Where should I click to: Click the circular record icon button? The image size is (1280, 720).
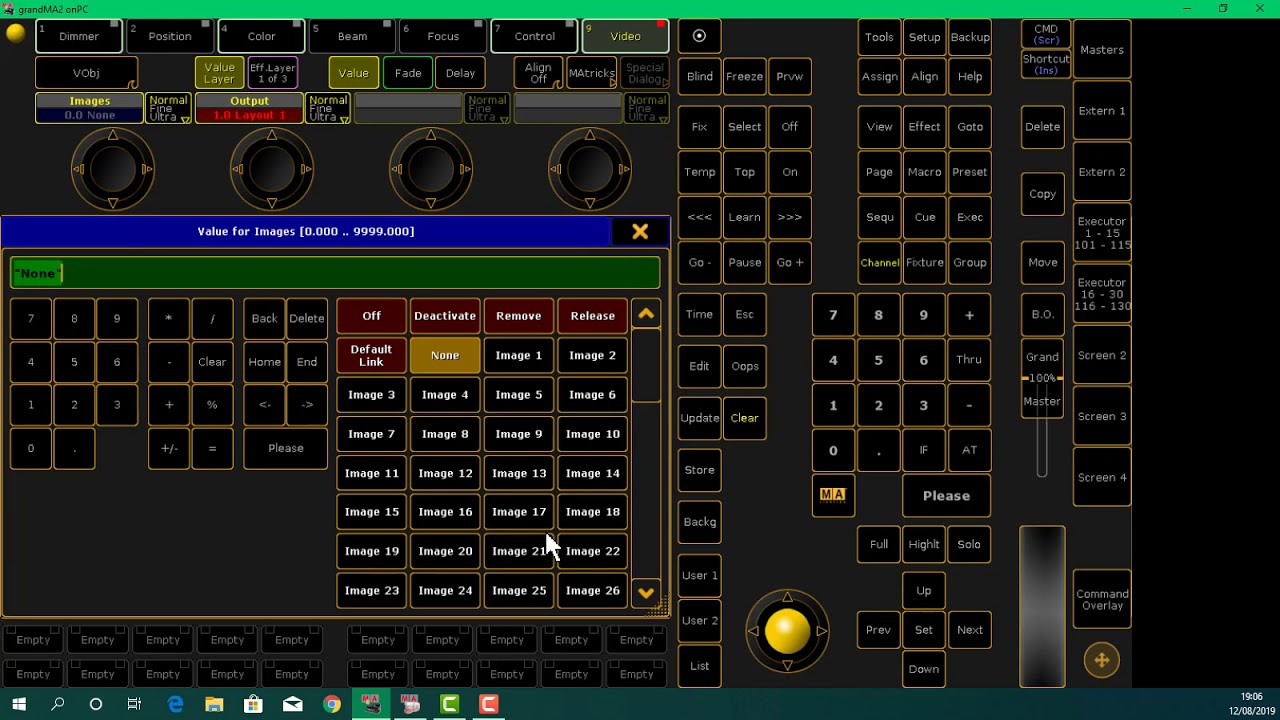point(699,36)
